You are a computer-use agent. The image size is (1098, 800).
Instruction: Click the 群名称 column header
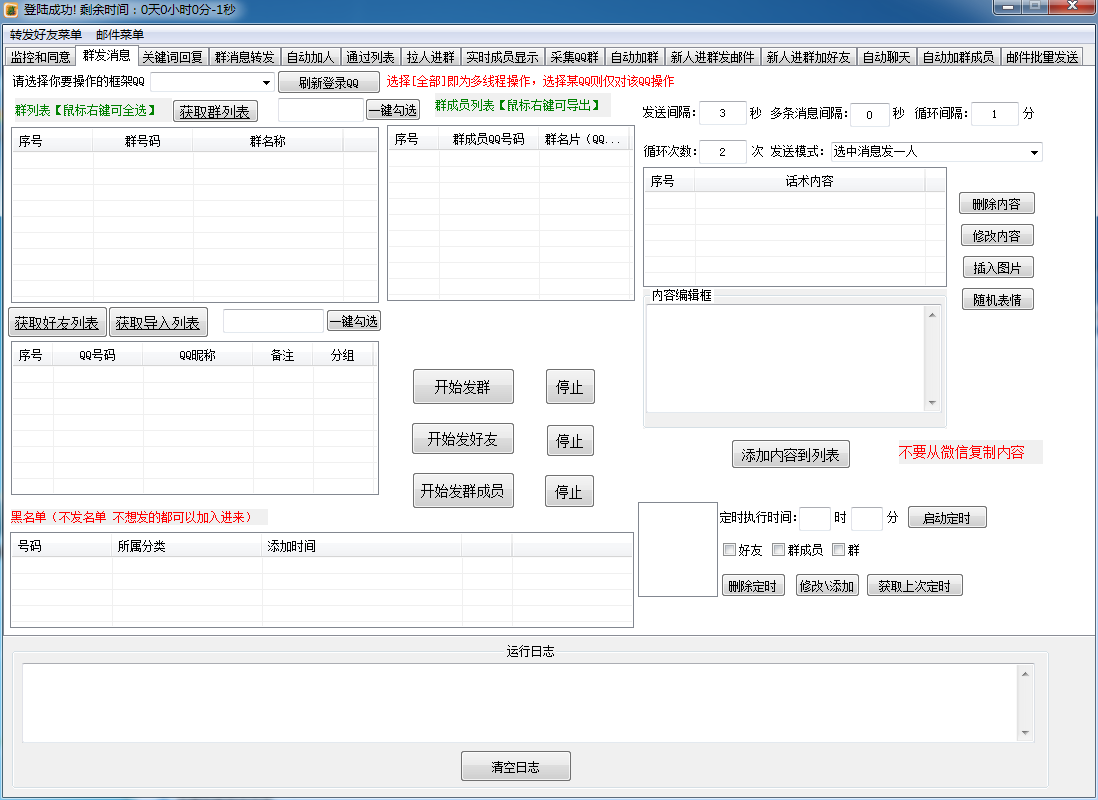tap(267, 141)
